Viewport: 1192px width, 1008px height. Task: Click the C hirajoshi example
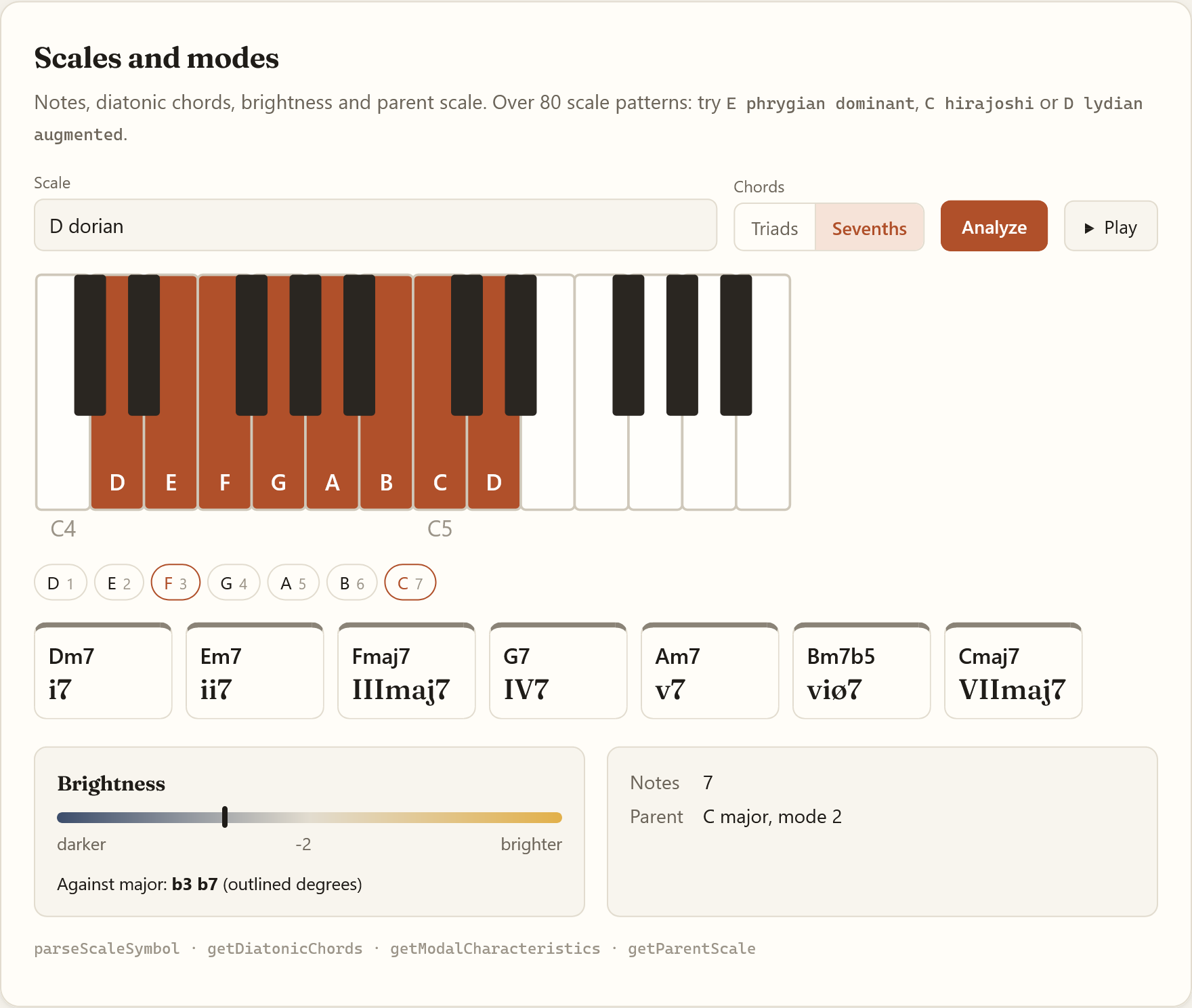point(979,104)
